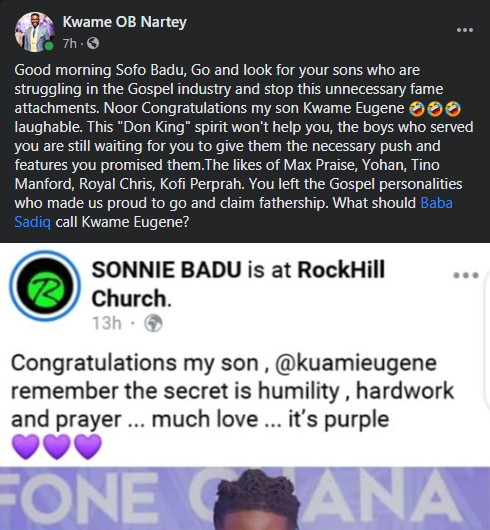Open Sonnie Badu post three-dot options

pyautogui.click(x=466, y=275)
